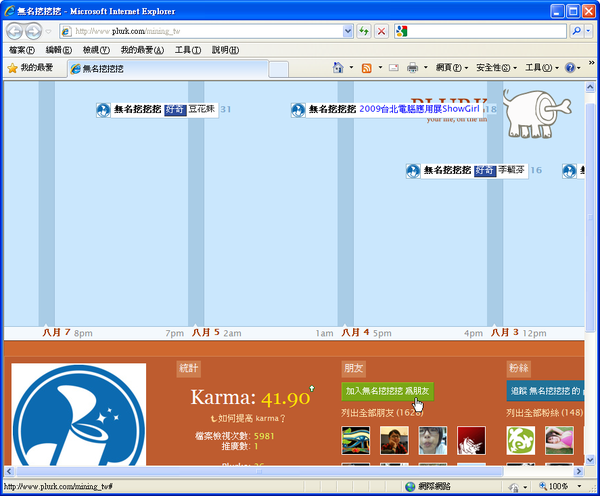Click the Home page house icon
Screen dimensions: 600x496
(338, 68)
